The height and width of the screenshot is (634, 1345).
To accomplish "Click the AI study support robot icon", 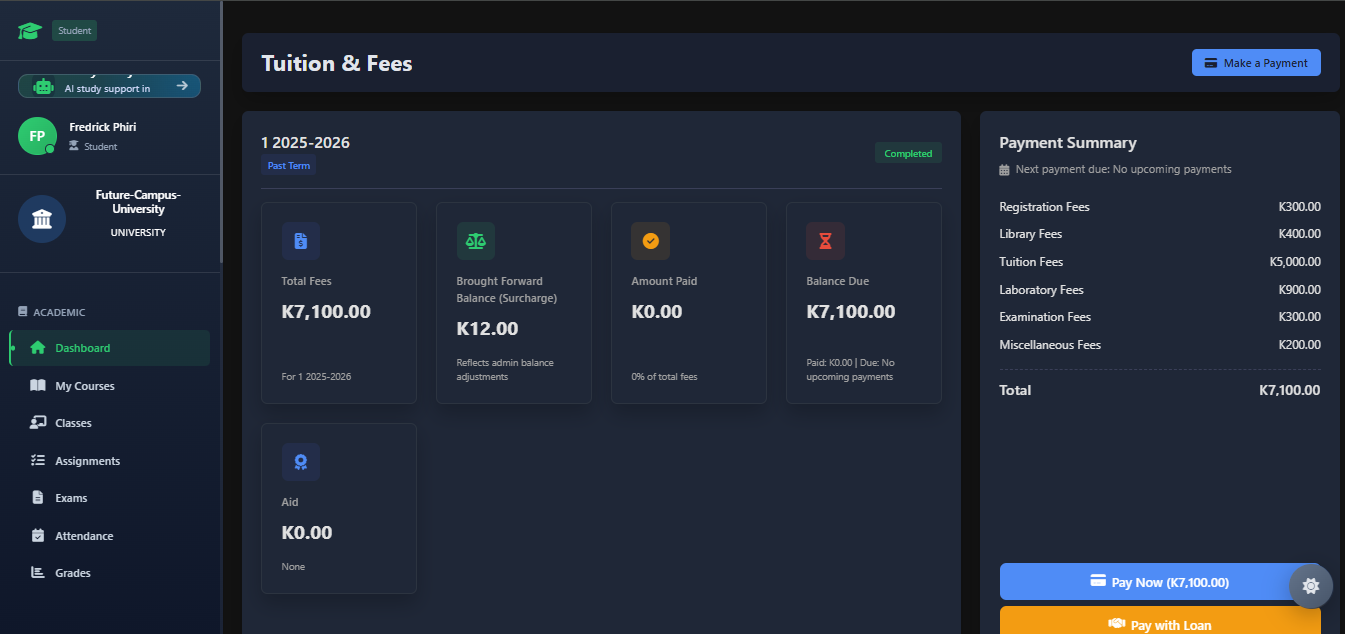I will point(43,87).
